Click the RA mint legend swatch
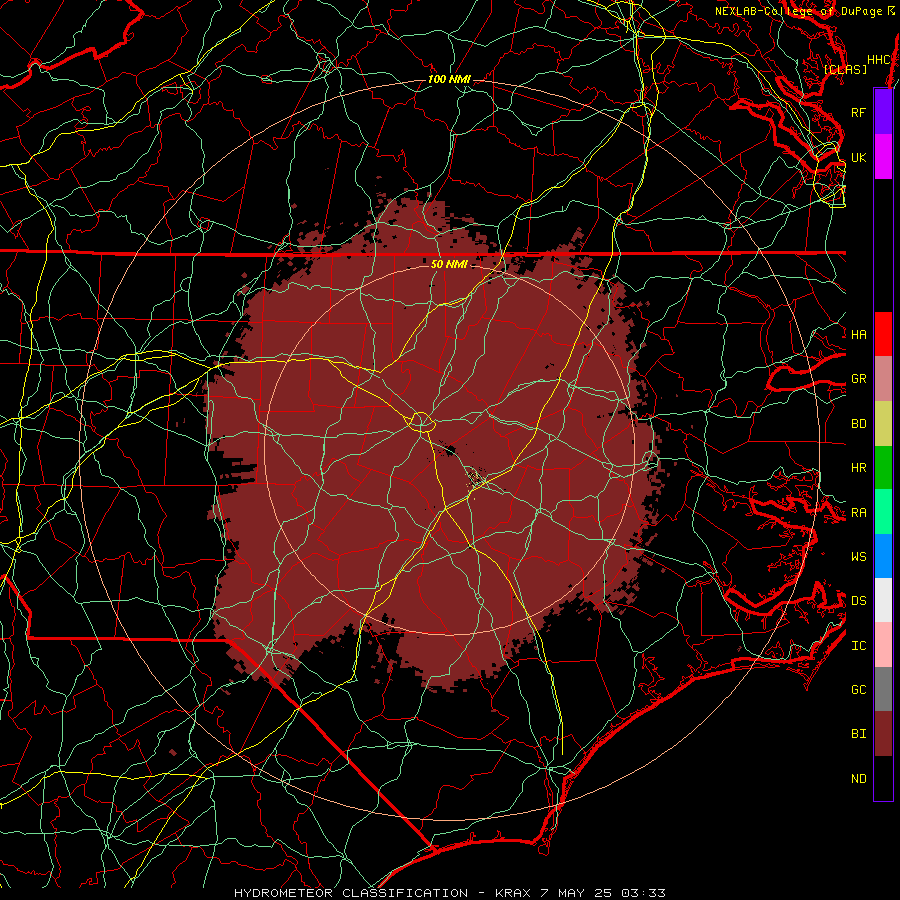The image size is (900, 900). tap(883, 512)
